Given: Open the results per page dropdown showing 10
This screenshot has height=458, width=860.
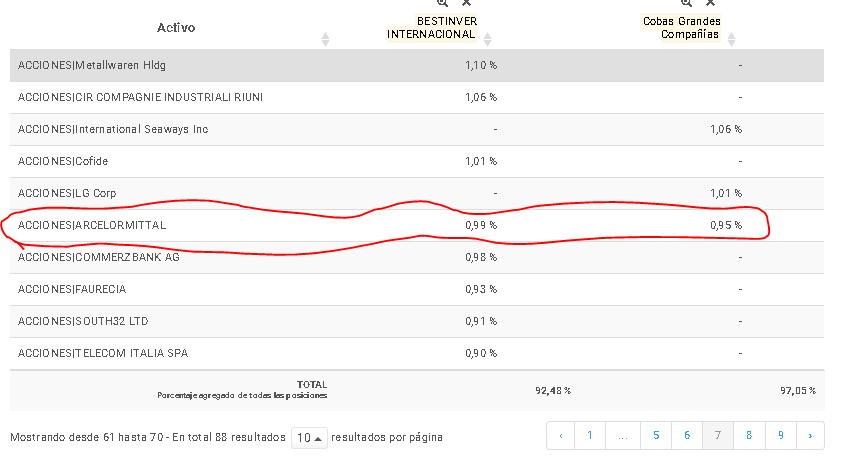Looking at the screenshot, I should 309,438.
